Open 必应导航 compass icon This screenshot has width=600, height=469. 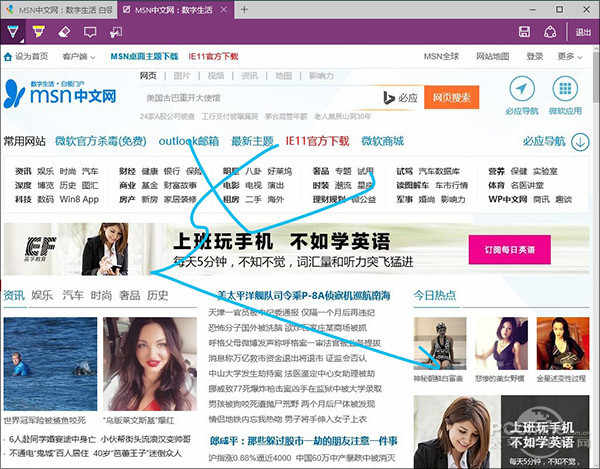click(x=523, y=89)
